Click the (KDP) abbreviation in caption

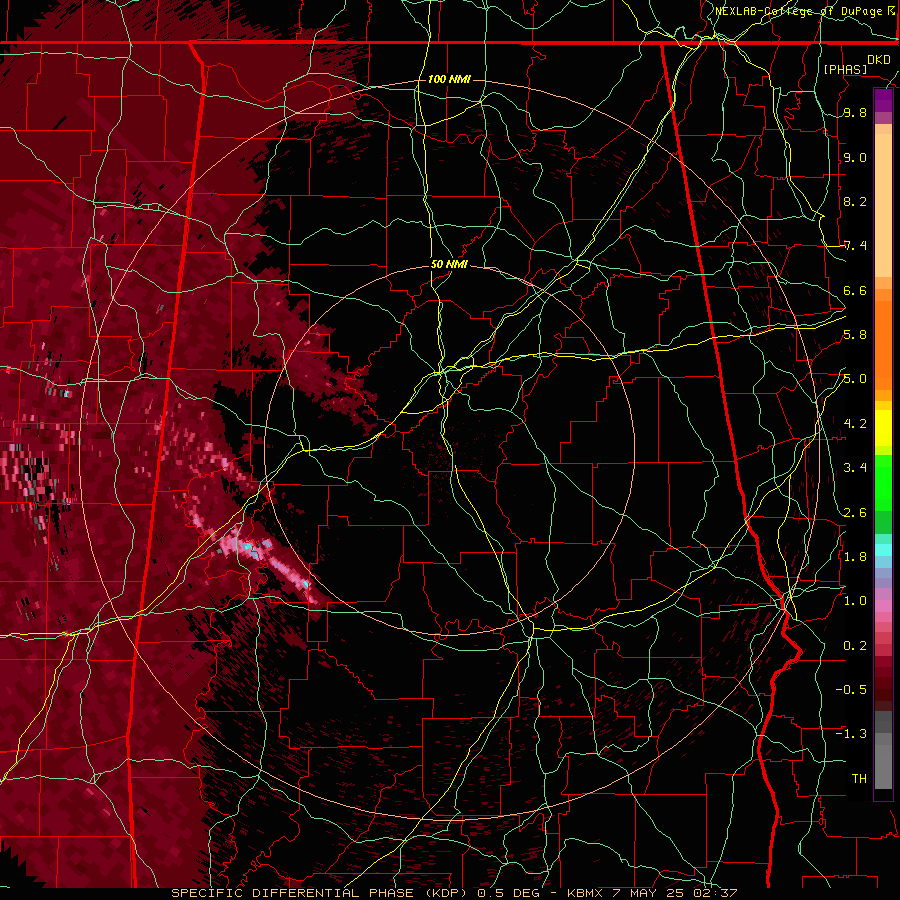[x=445, y=893]
